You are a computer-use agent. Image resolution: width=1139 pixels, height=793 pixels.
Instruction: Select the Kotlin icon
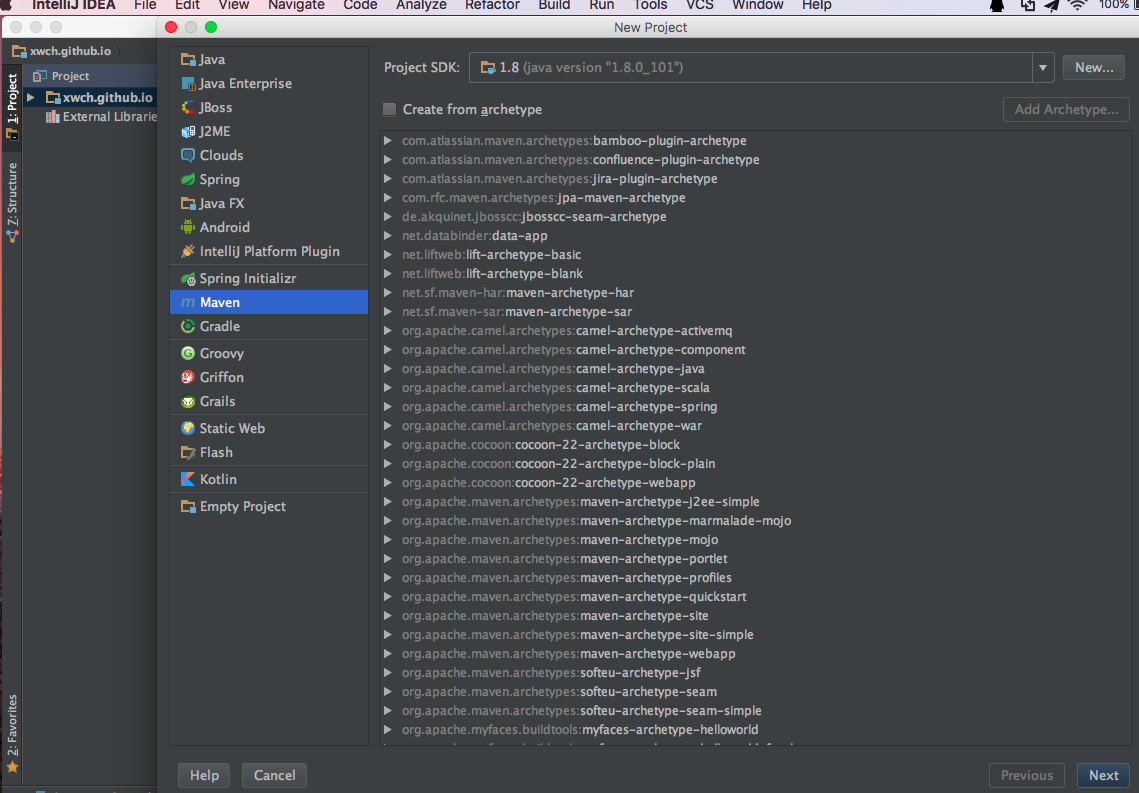188,479
